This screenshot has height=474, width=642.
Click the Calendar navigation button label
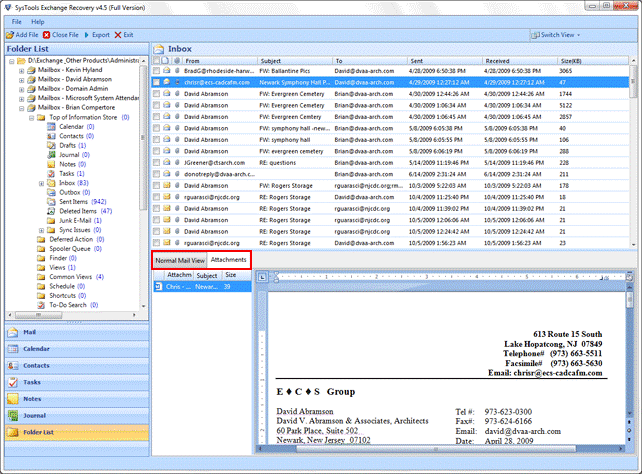pos(36,349)
